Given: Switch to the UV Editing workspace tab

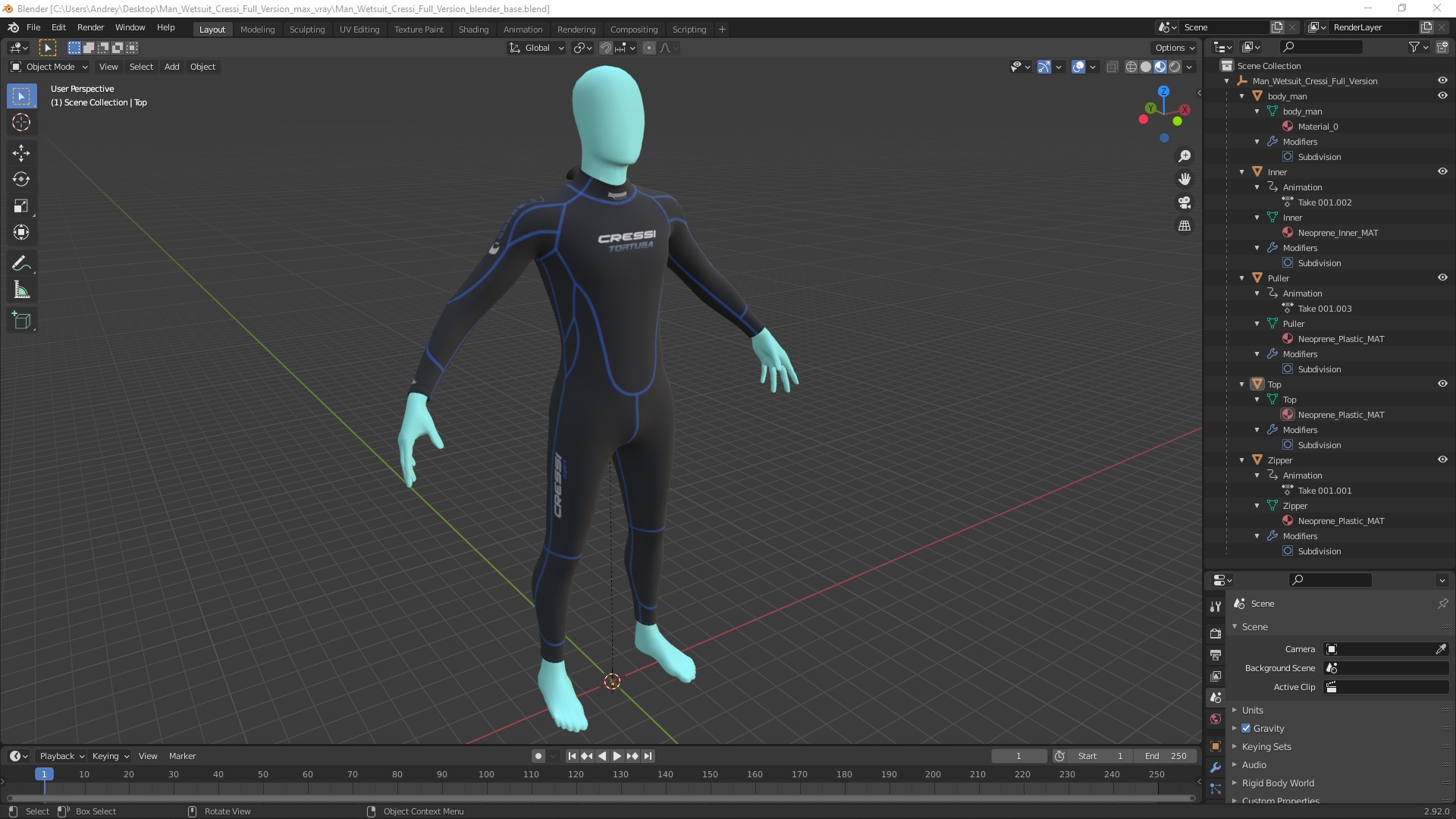Looking at the screenshot, I should 359,30.
